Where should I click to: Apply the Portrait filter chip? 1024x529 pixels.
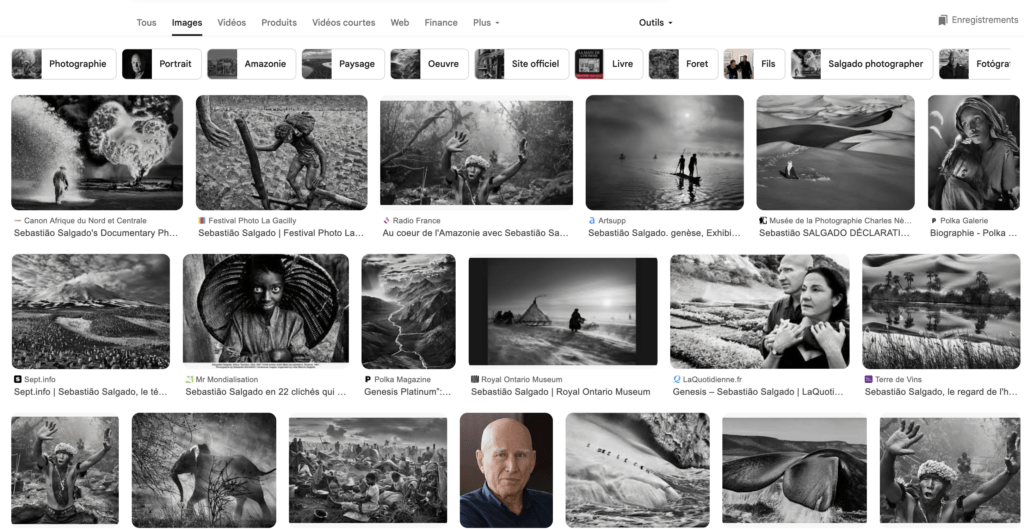(x=160, y=64)
